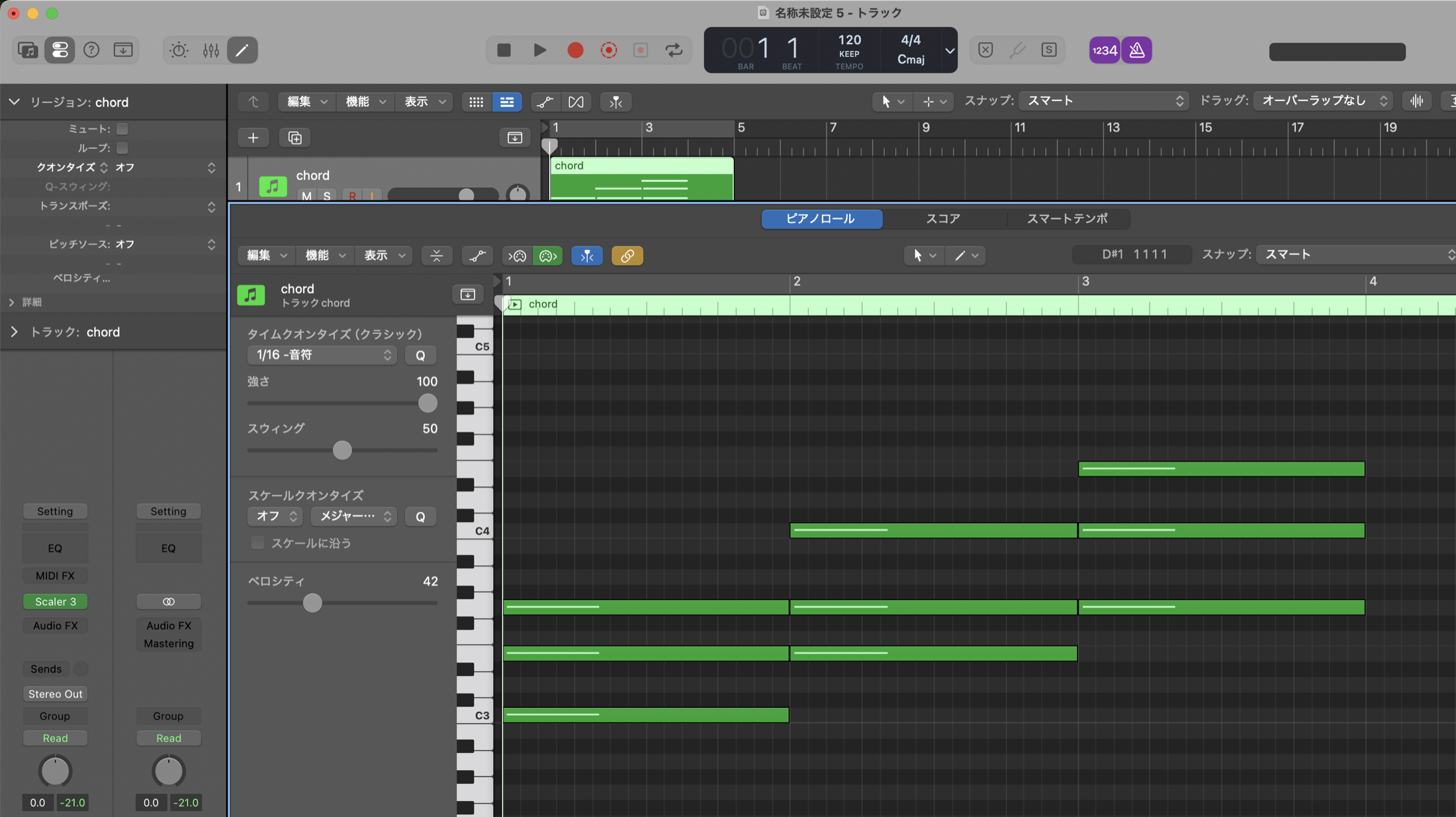
Task: Click the Scaler 3 instrument slot
Action: (x=56, y=601)
